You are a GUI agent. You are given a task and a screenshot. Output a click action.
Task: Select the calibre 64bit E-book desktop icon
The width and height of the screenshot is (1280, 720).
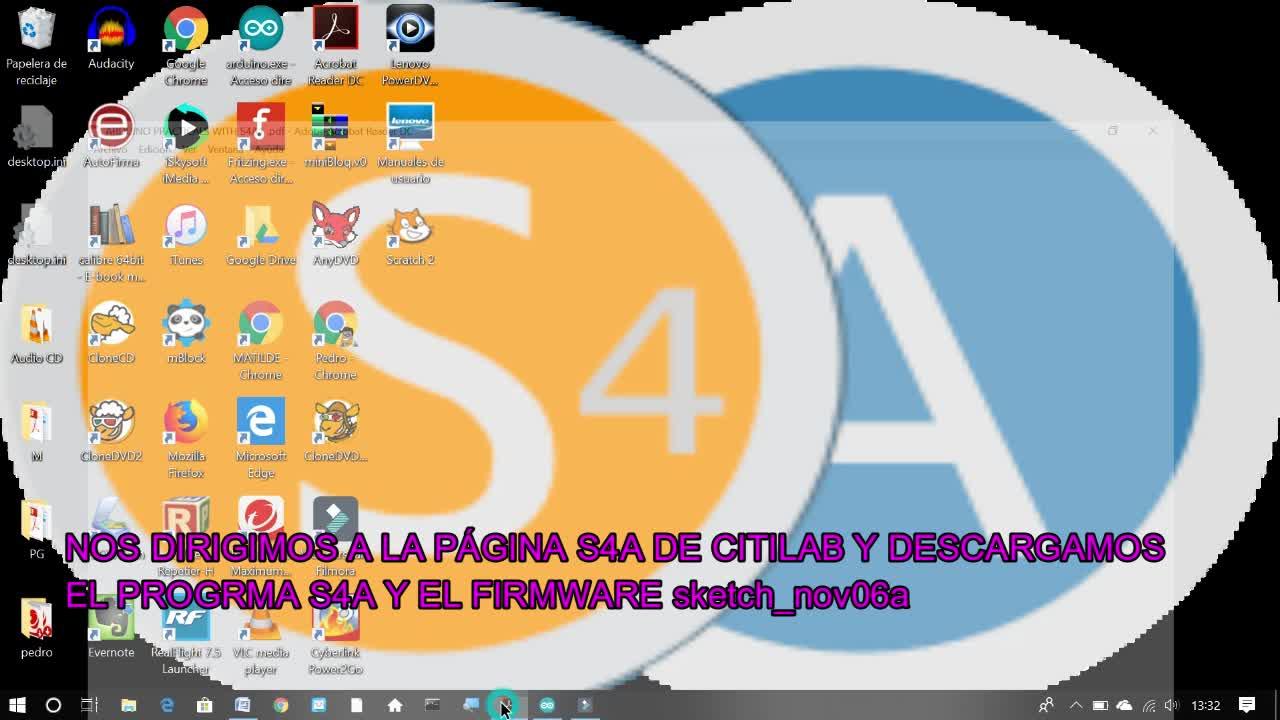pos(111,243)
